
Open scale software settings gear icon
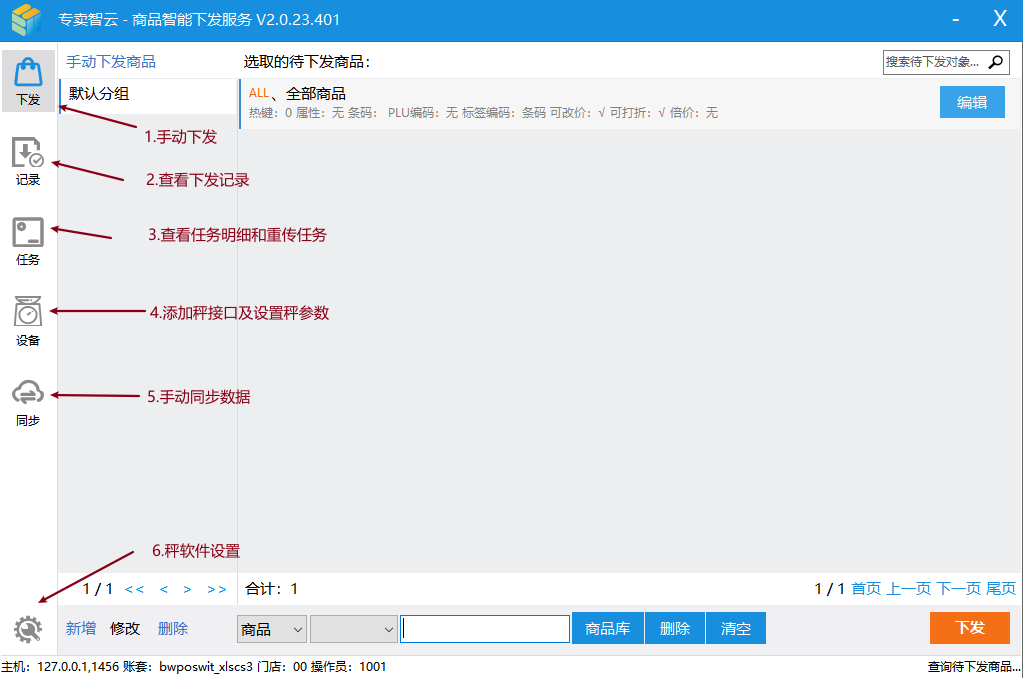28,629
